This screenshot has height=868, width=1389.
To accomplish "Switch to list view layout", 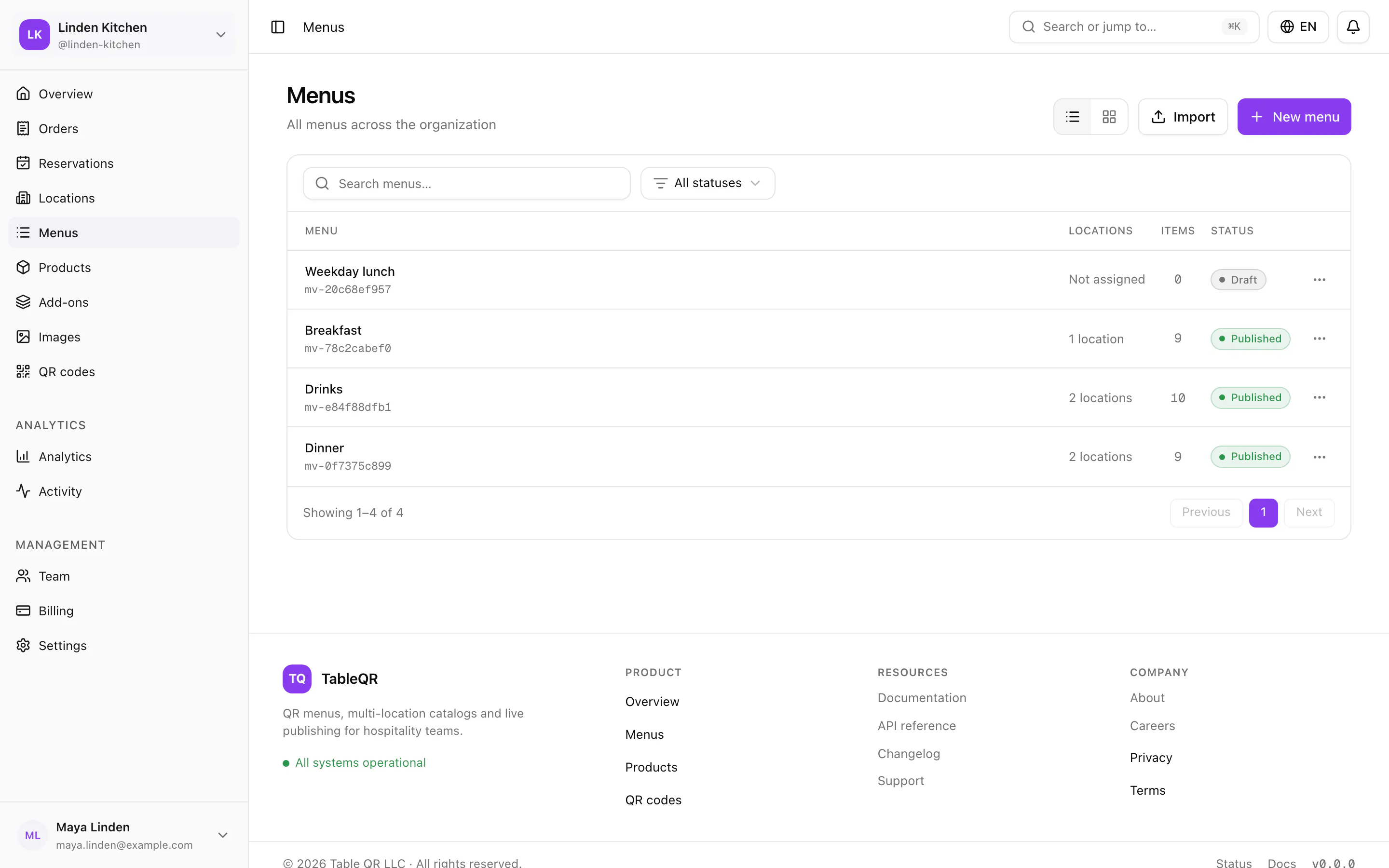I will [x=1072, y=117].
